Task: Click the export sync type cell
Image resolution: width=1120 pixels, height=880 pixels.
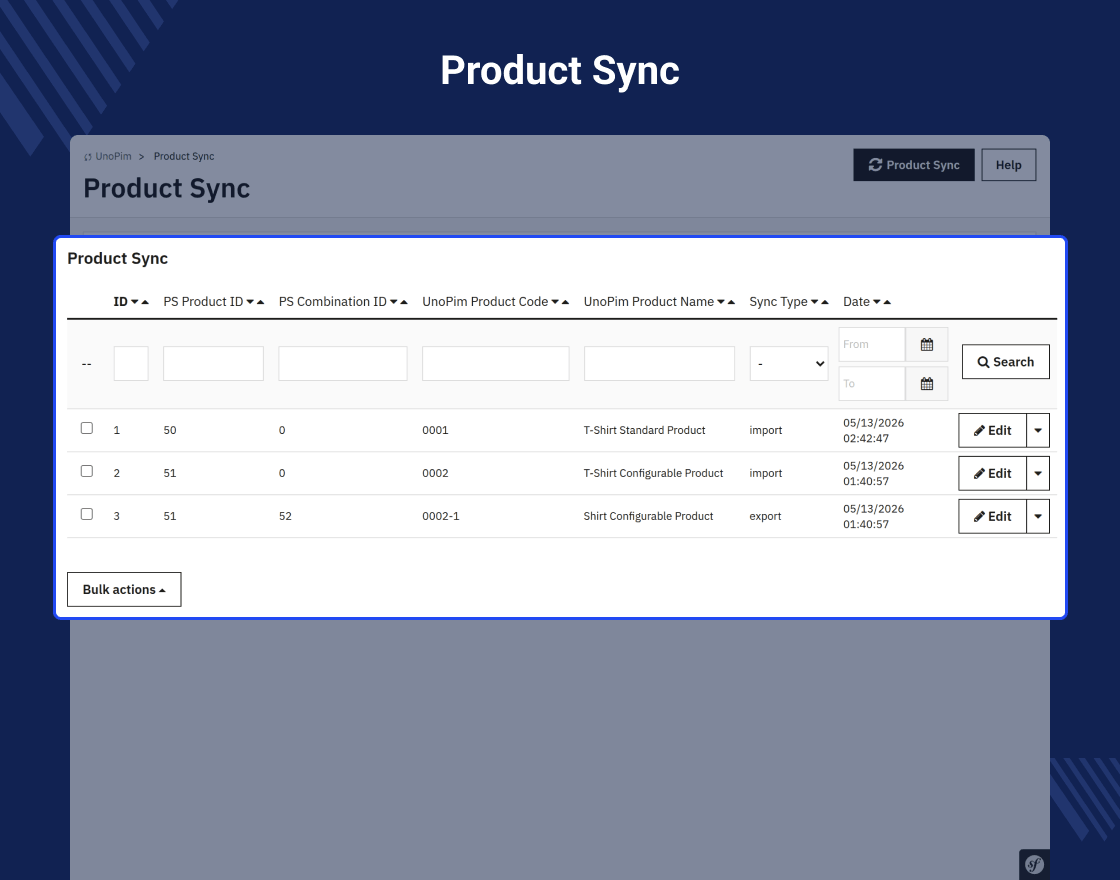Action: click(x=765, y=516)
